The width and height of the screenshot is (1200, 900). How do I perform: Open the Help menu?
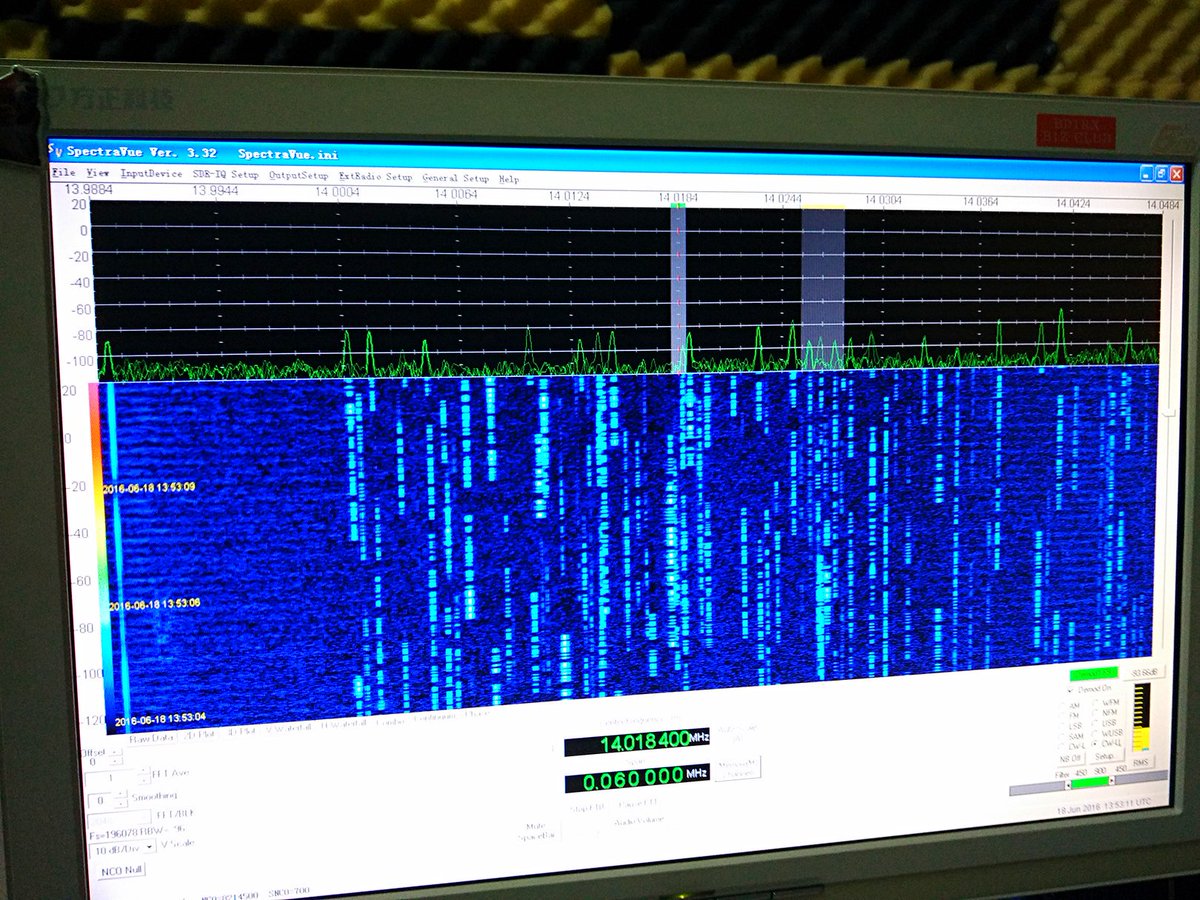pyautogui.click(x=509, y=179)
